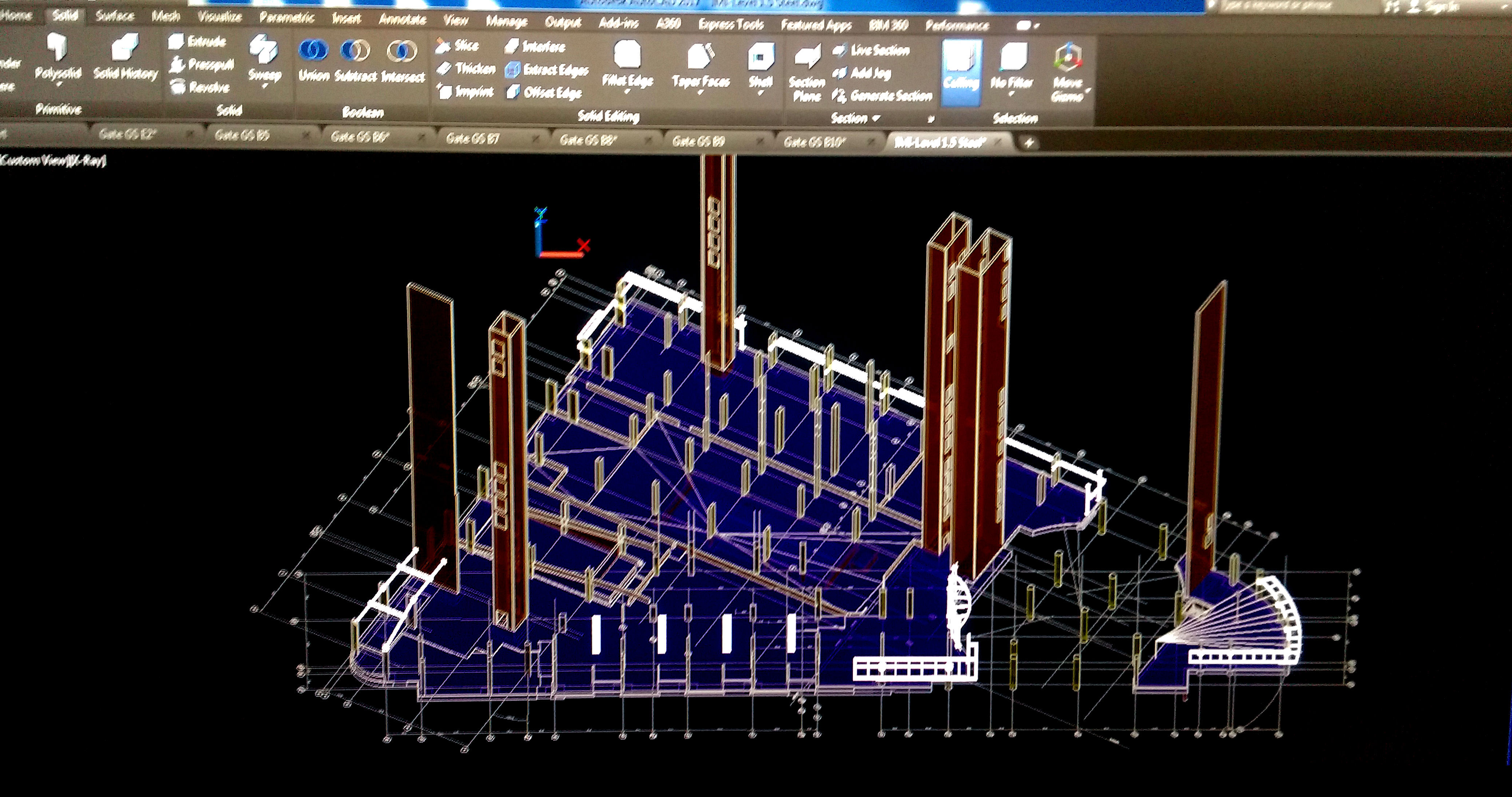
Task: Toggle Live Section on
Action: 871,51
